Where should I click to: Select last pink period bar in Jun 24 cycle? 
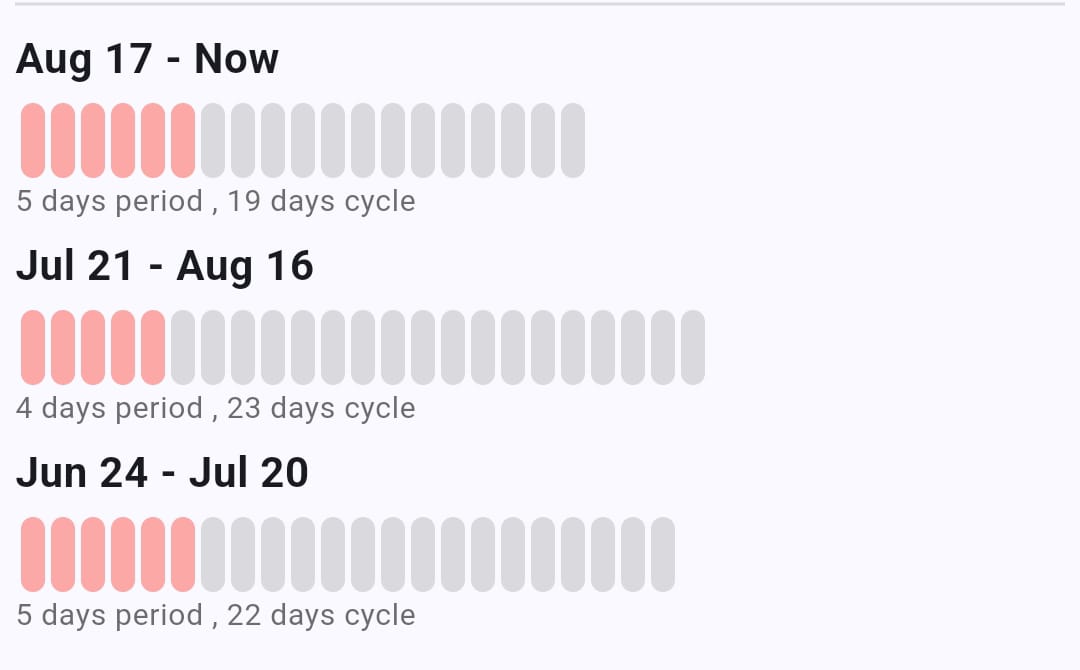[x=183, y=554]
